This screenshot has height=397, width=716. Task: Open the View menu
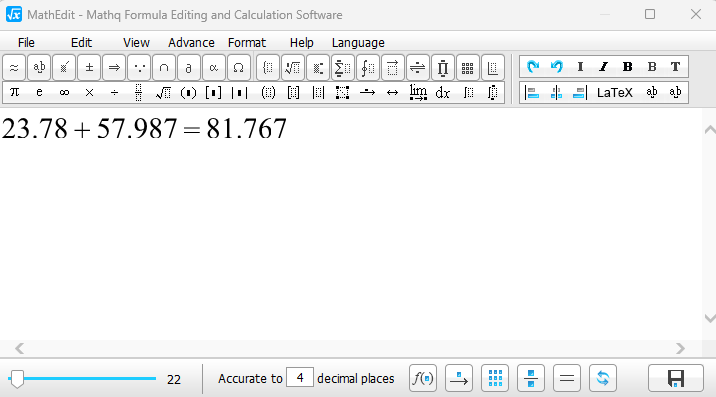pyautogui.click(x=136, y=42)
